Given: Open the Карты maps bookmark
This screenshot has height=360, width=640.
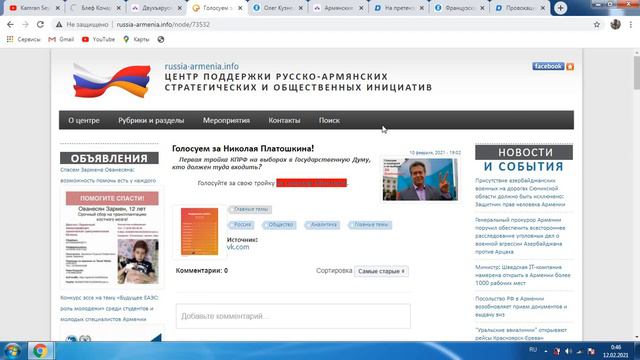Looking at the screenshot, I should pyautogui.click(x=136, y=40).
